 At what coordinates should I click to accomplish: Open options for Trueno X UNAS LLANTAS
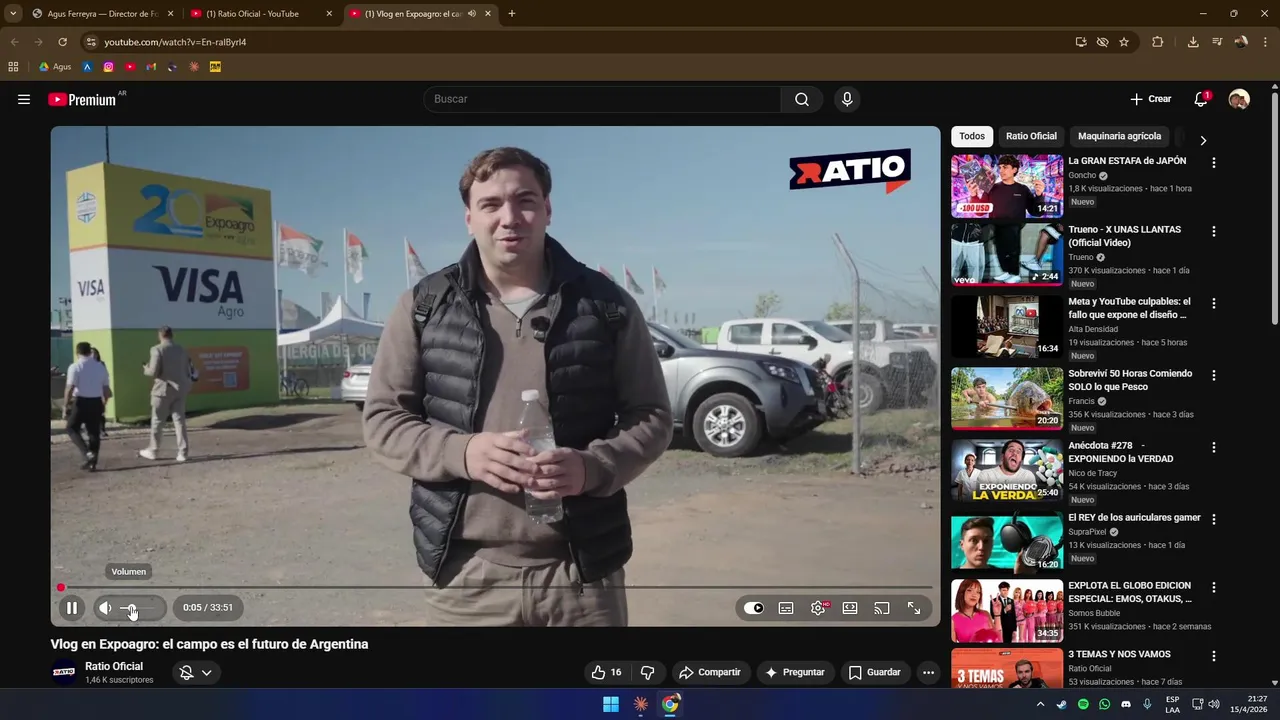(x=1214, y=231)
